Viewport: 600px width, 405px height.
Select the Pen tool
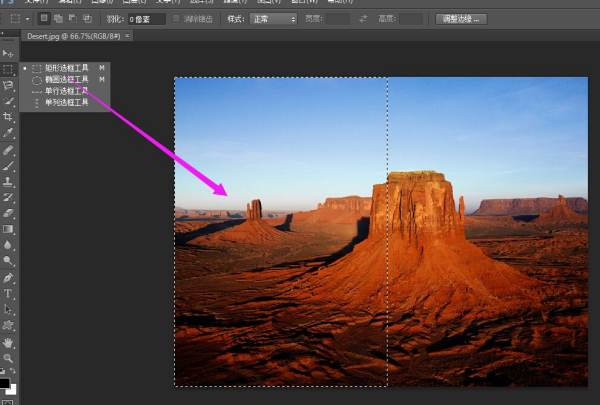pos(8,278)
